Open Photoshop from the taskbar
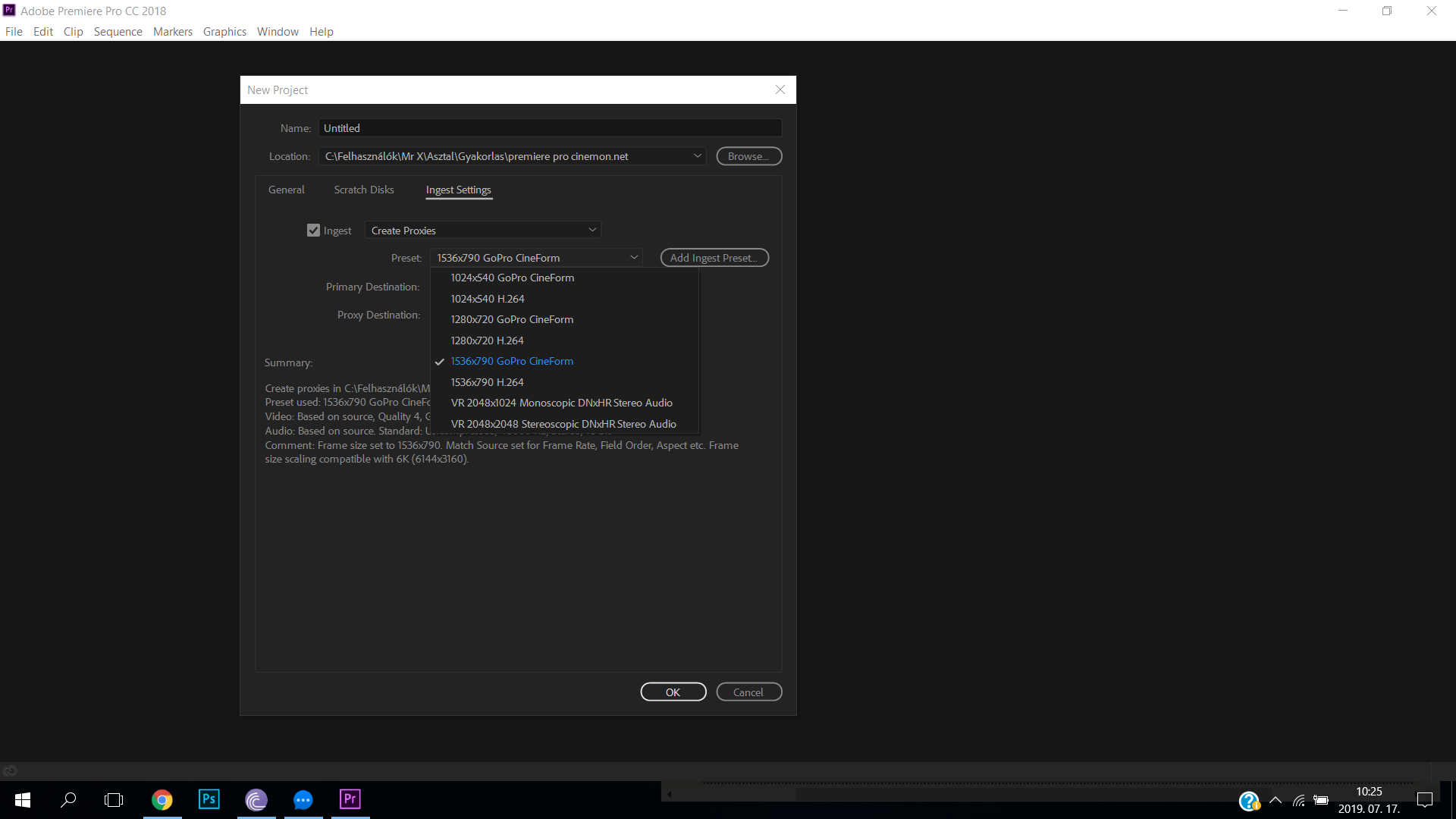This screenshot has width=1456, height=819. [209, 799]
